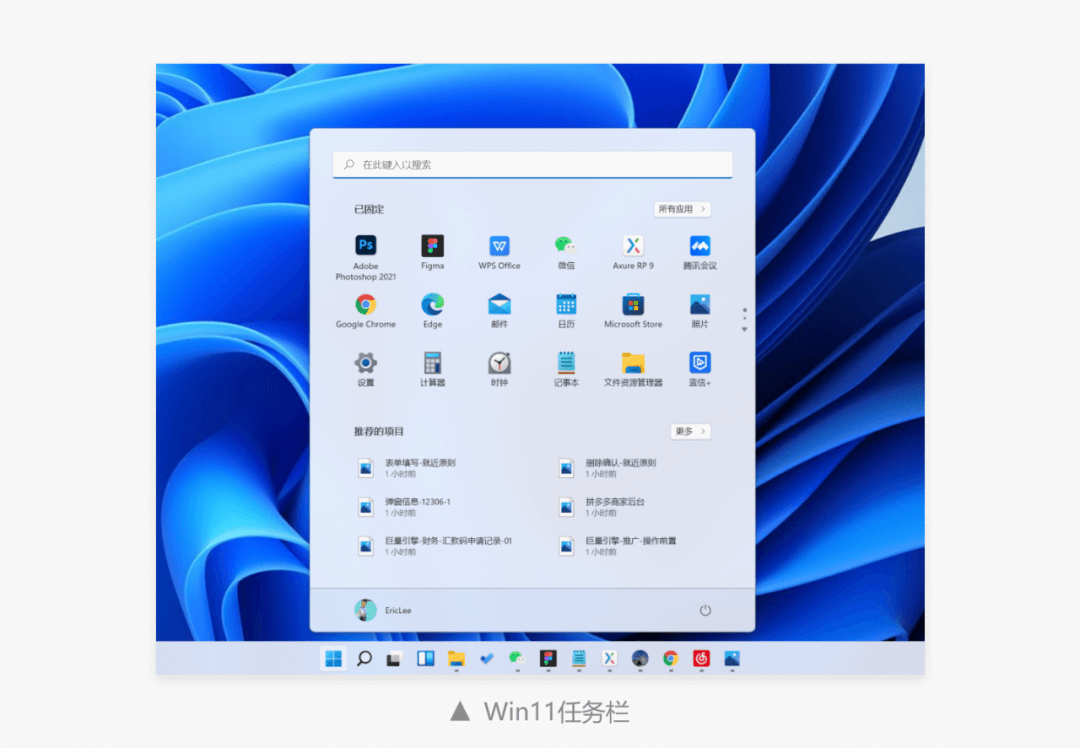
Task: Open Google Chrome from pinned apps
Action: point(365,311)
